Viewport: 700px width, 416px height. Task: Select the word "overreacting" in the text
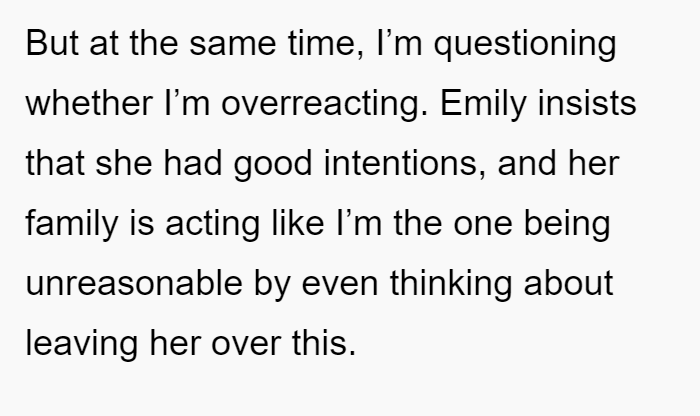325,106
